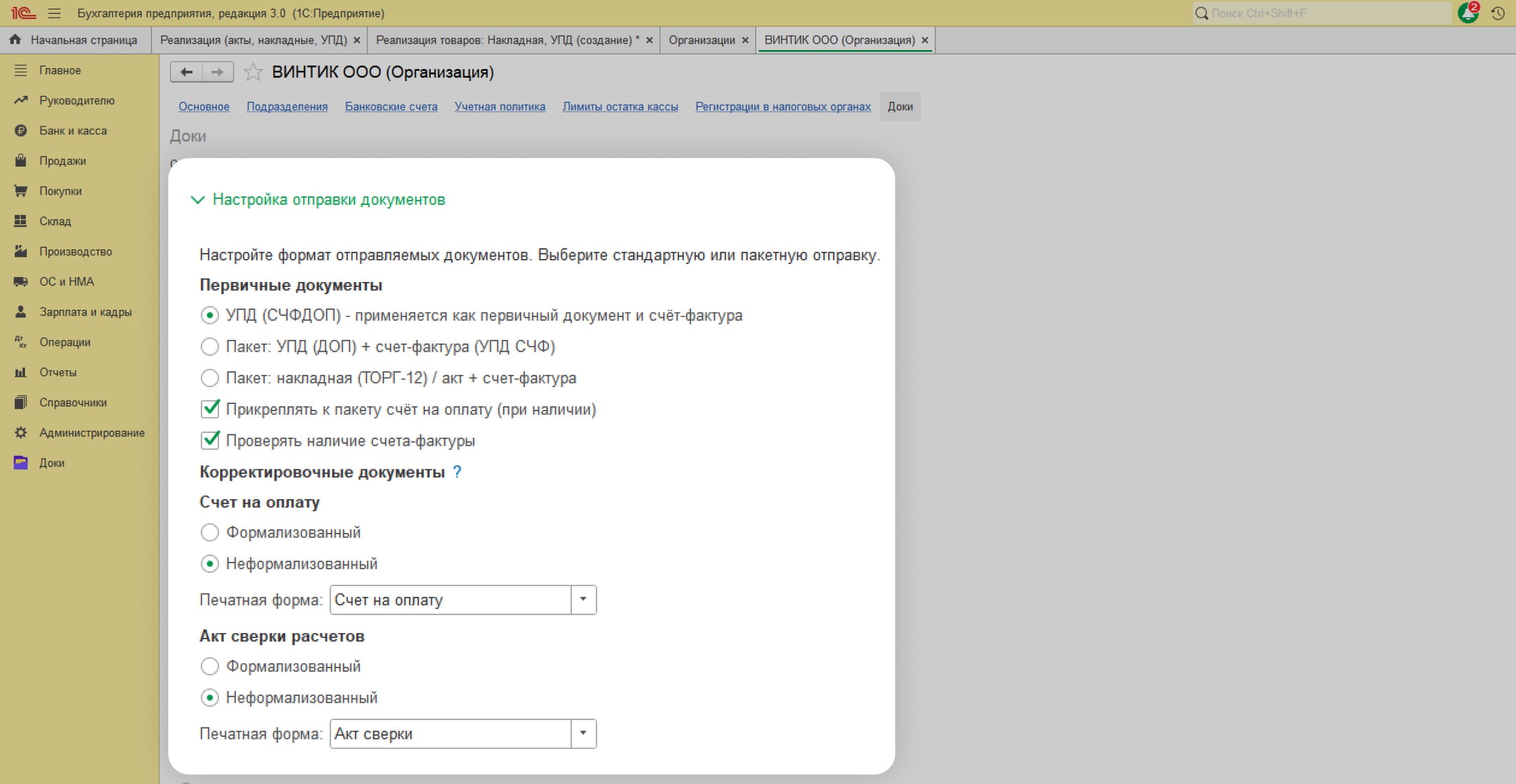Open Учетная политика link
This screenshot has height=784, width=1516.
pos(500,107)
